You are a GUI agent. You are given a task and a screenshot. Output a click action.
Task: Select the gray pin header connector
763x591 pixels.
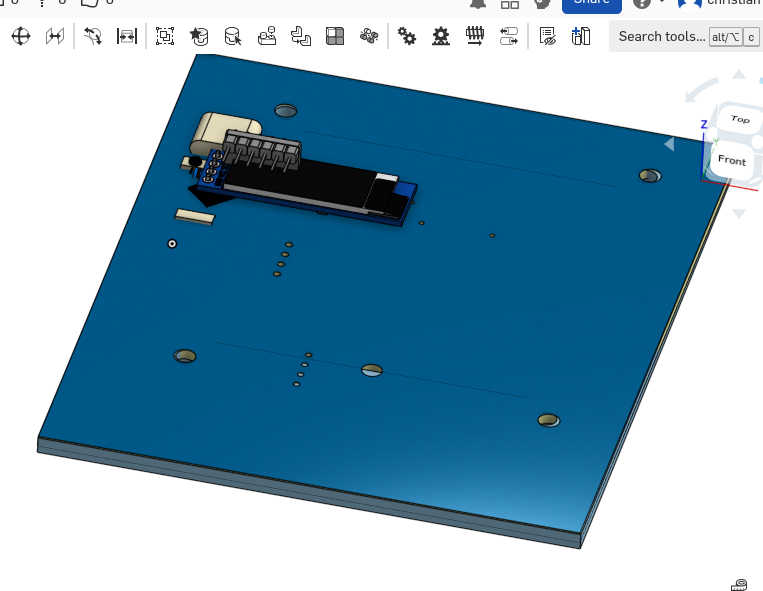(x=262, y=150)
